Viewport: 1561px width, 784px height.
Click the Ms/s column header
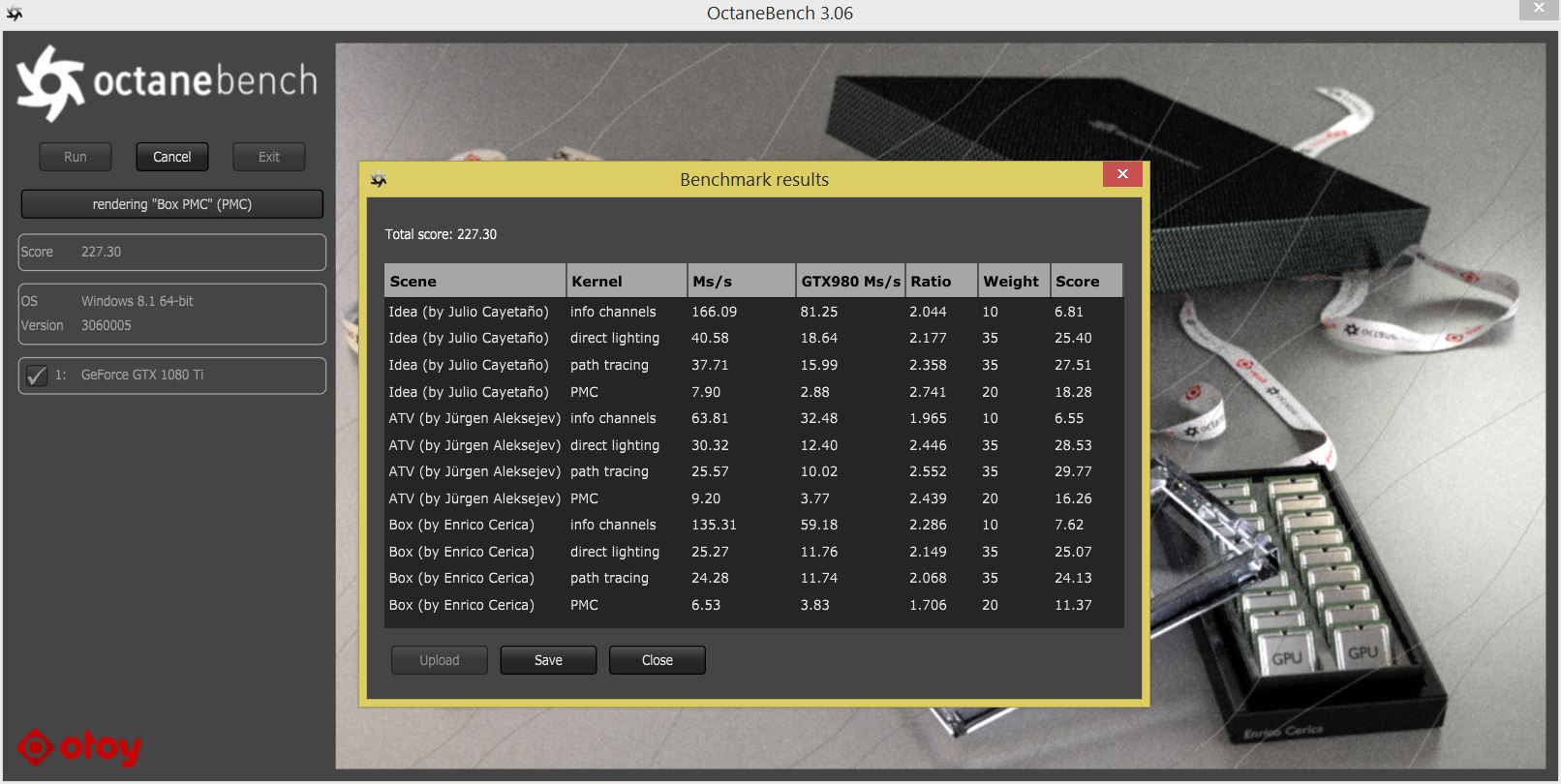point(741,281)
